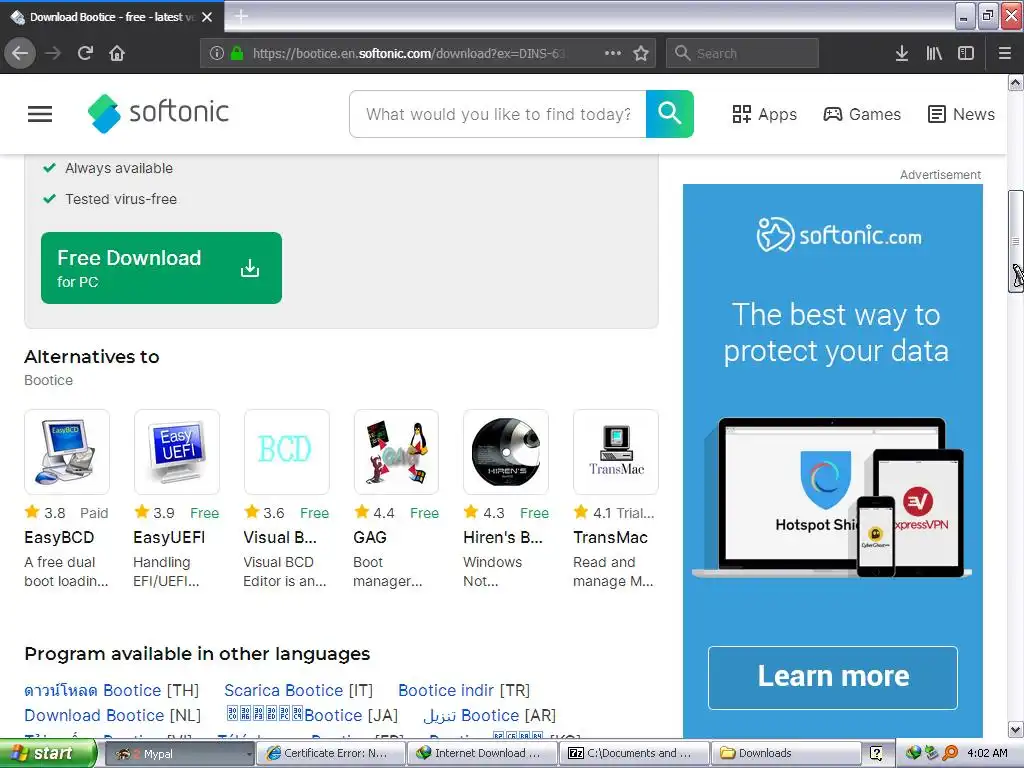
Task: Click the 'Always available' text
Action: 119,168
